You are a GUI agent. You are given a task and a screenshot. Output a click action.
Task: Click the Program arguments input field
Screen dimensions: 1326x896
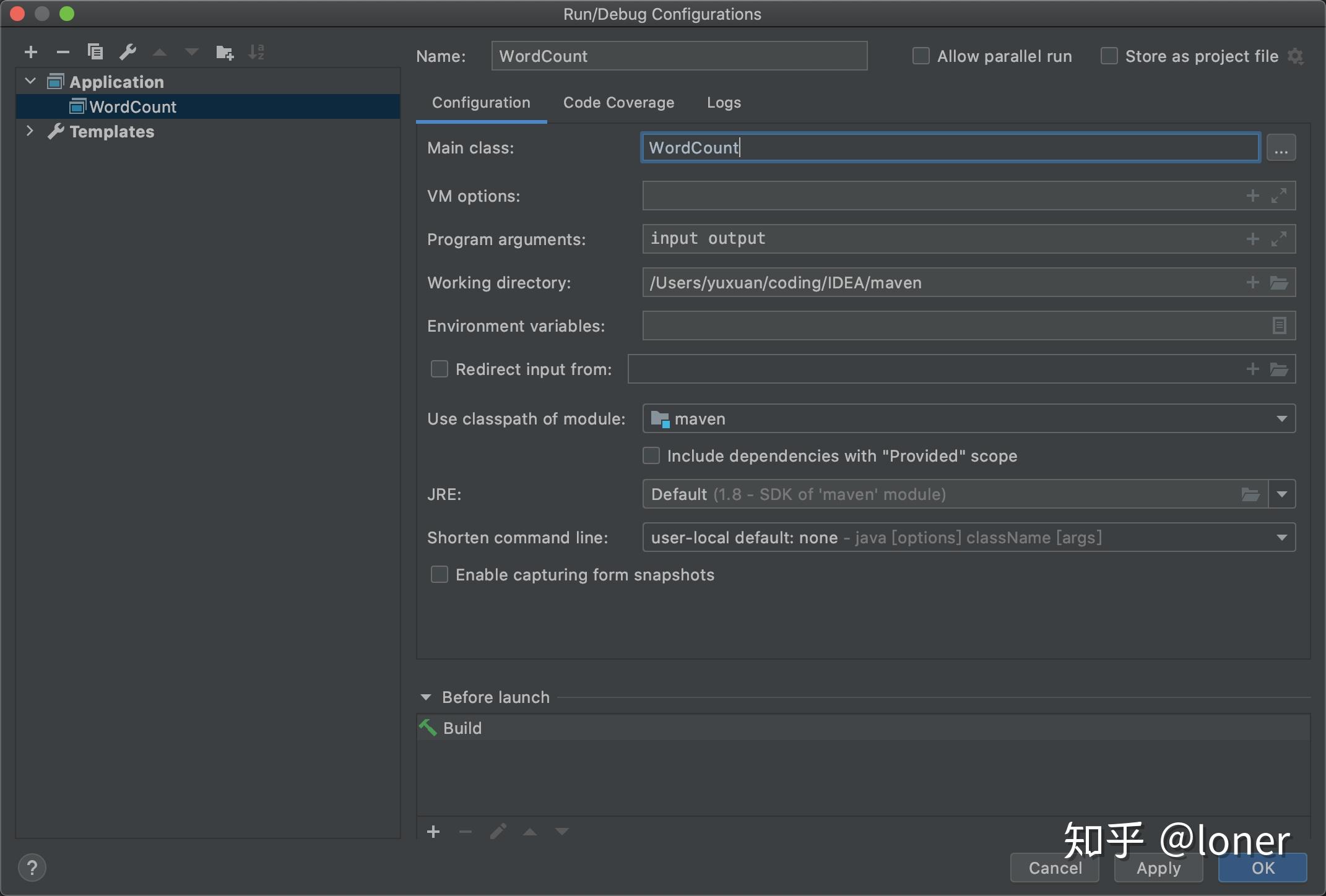(941, 239)
